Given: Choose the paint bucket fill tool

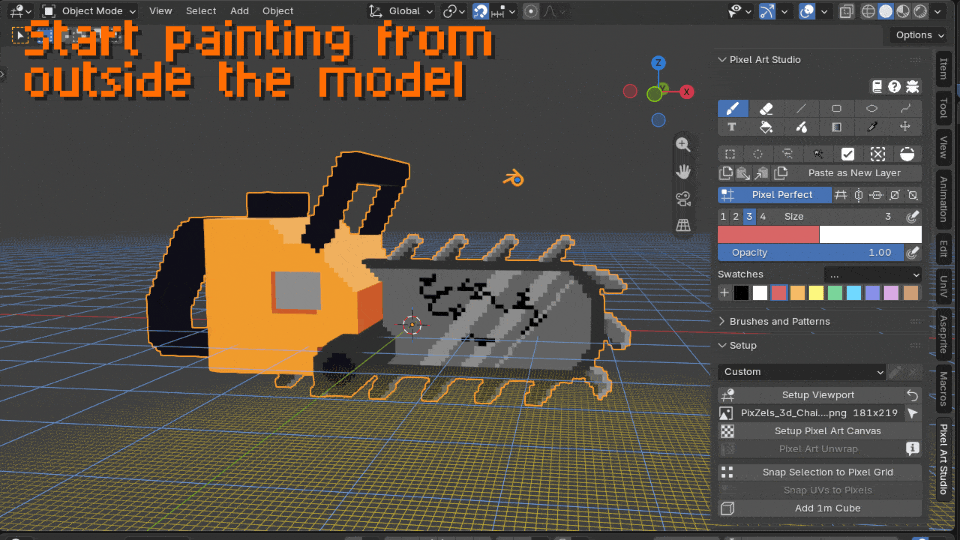Looking at the screenshot, I should [x=766, y=127].
